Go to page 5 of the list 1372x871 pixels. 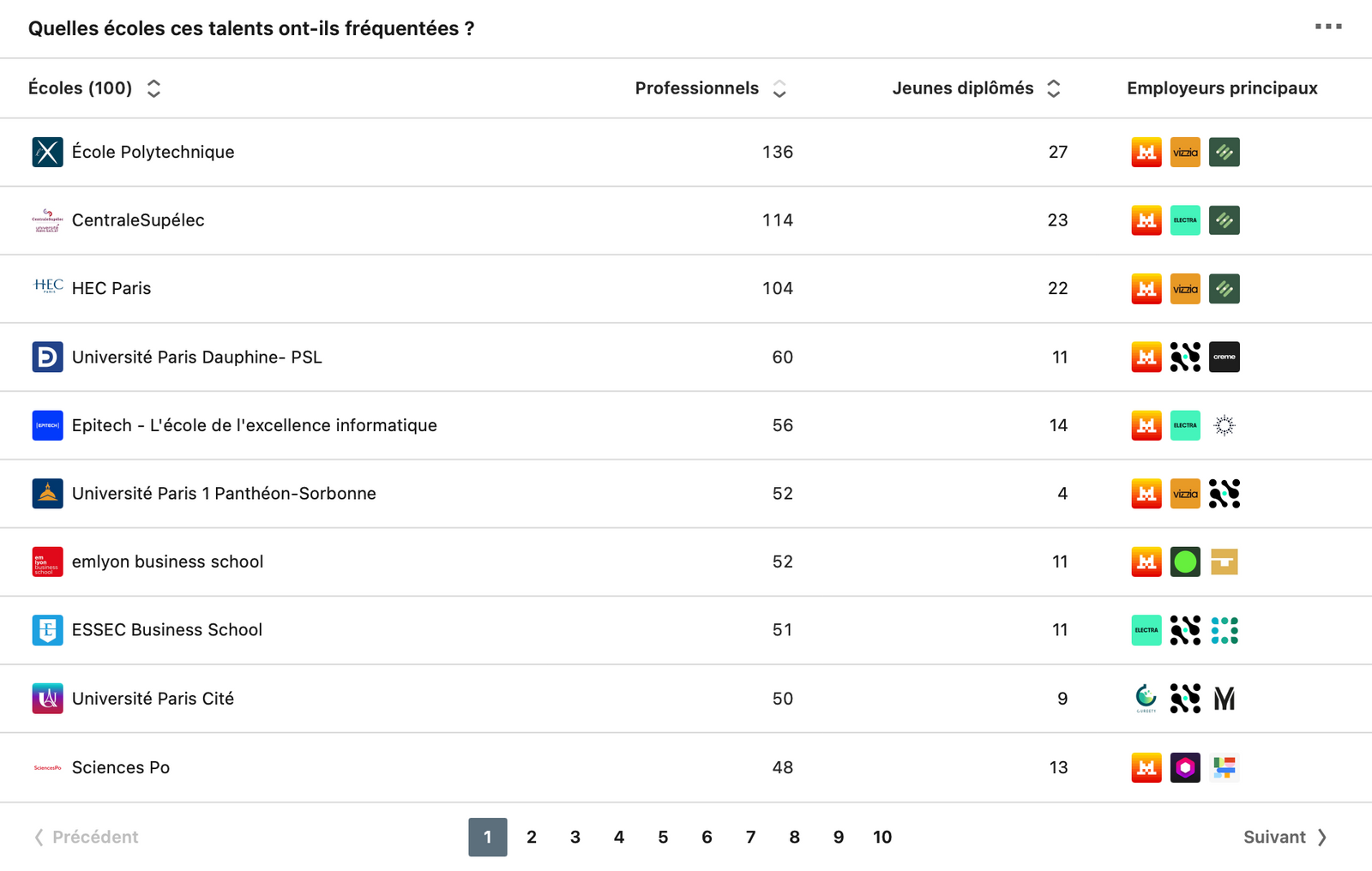tap(663, 838)
